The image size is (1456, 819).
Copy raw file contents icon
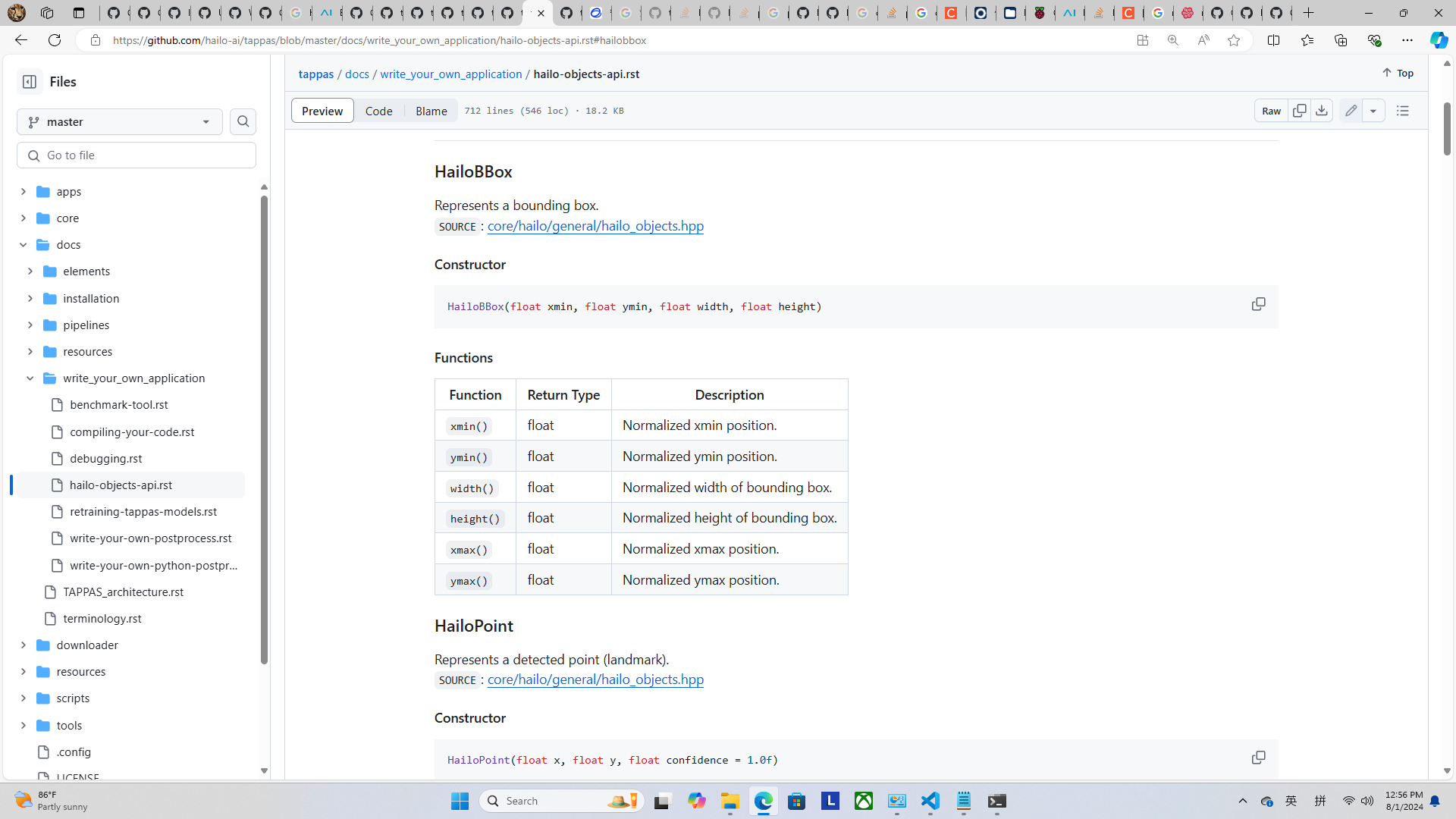tap(1299, 111)
